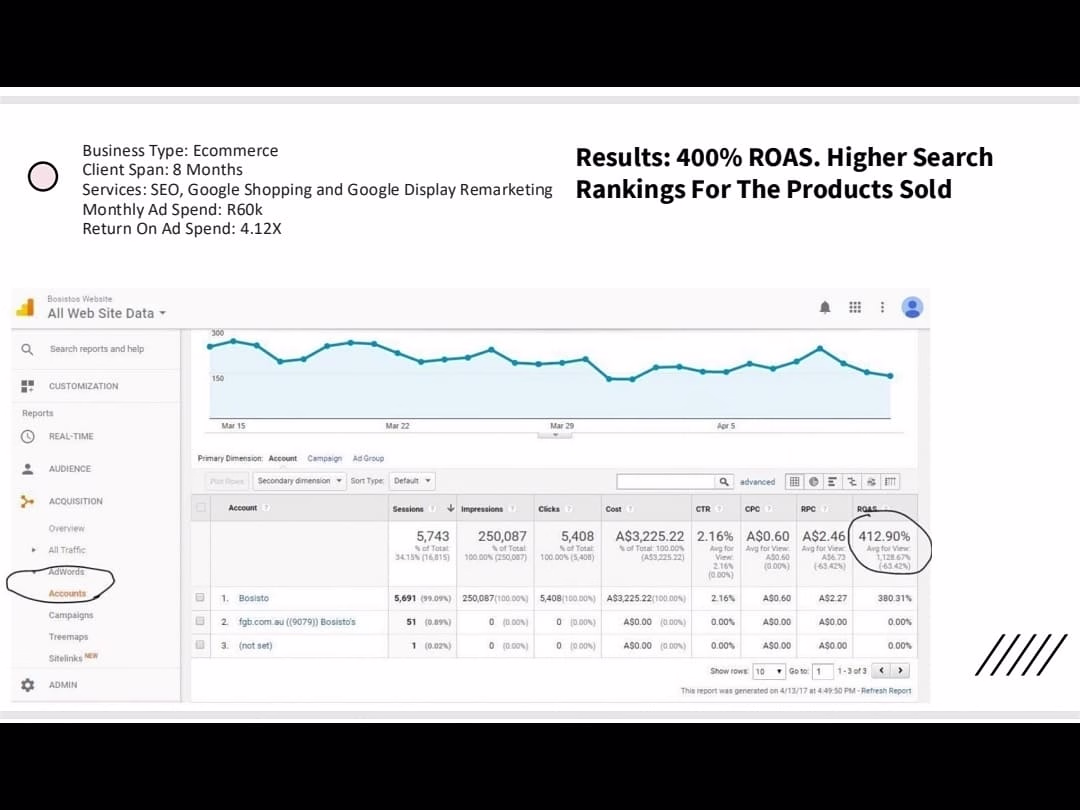Switch to Performance bar view
This screenshot has height=810, width=1080.
pos(832,481)
